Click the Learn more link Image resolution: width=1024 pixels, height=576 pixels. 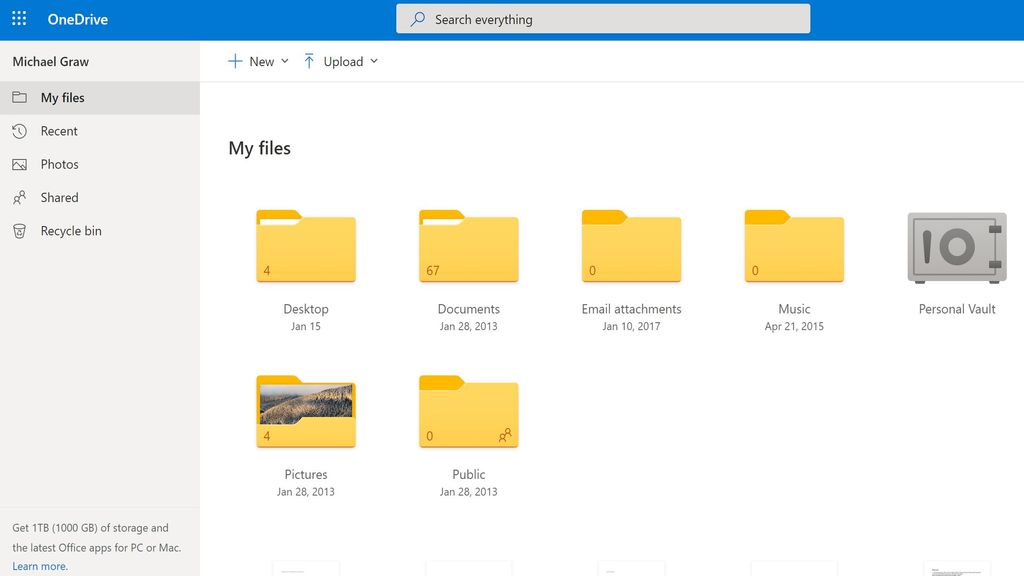(x=40, y=565)
